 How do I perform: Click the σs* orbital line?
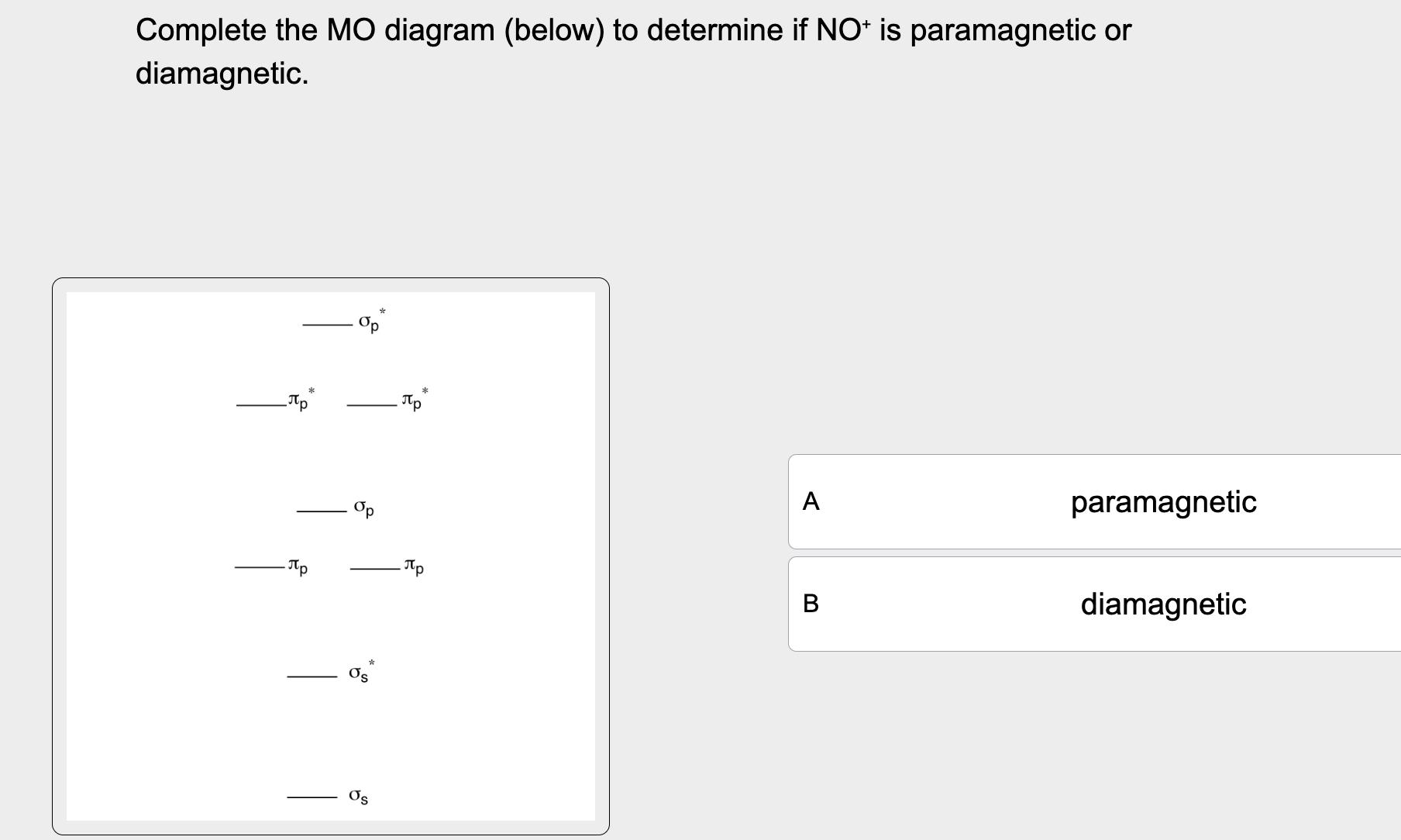[312, 675]
